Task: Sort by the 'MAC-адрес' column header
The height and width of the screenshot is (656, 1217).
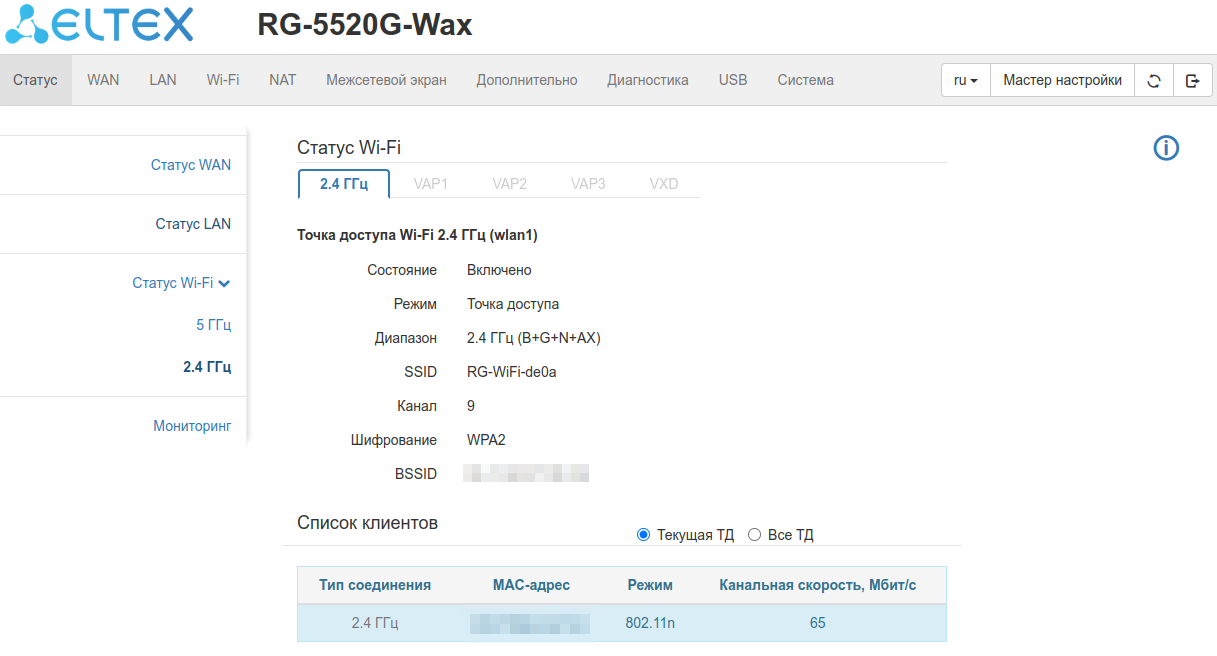Action: tap(531, 585)
